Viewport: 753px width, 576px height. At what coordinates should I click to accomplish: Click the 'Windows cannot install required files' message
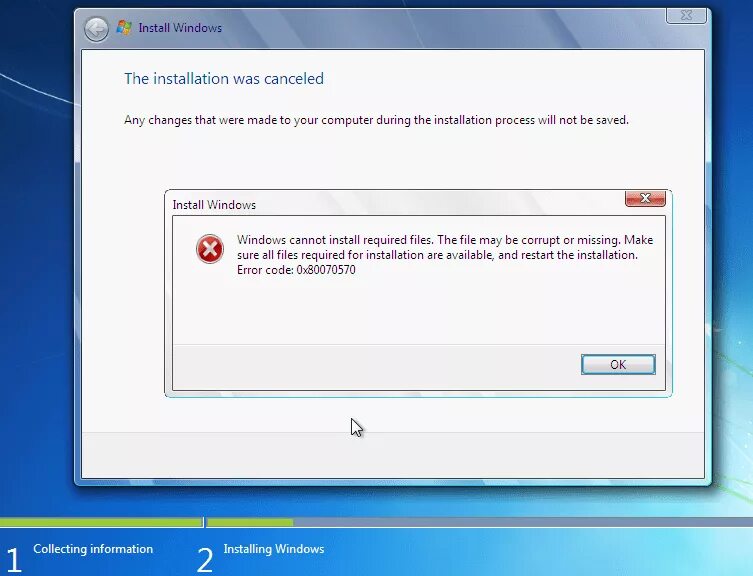445,247
